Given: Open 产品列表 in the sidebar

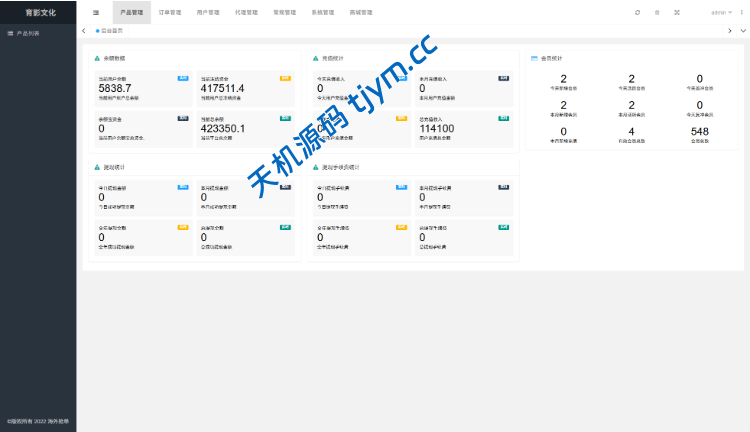Looking at the screenshot, I should coord(27,33).
